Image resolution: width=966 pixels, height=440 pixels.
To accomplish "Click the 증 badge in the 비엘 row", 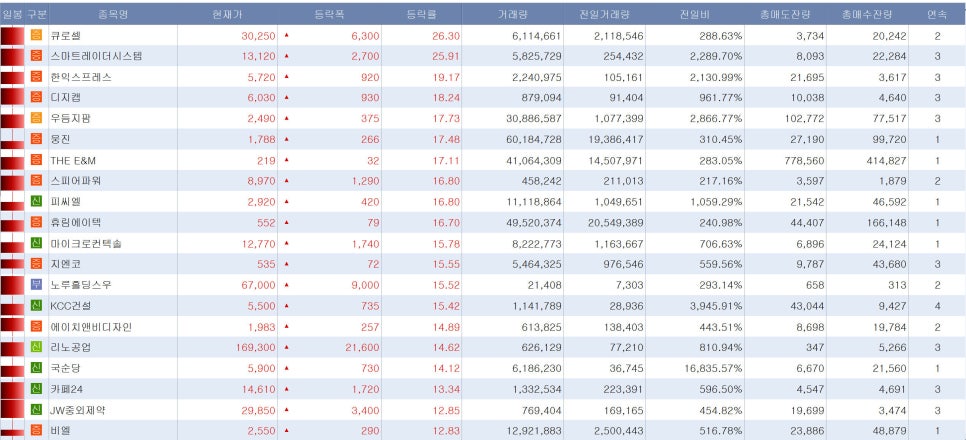I will click(36, 431).
